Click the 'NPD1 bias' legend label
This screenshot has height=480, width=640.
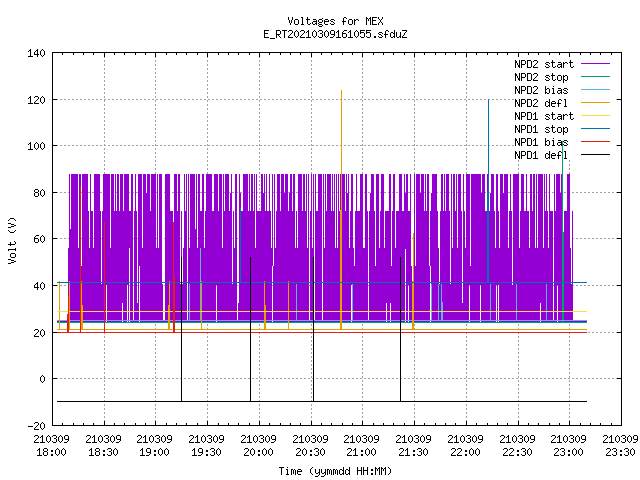(541, 142)
